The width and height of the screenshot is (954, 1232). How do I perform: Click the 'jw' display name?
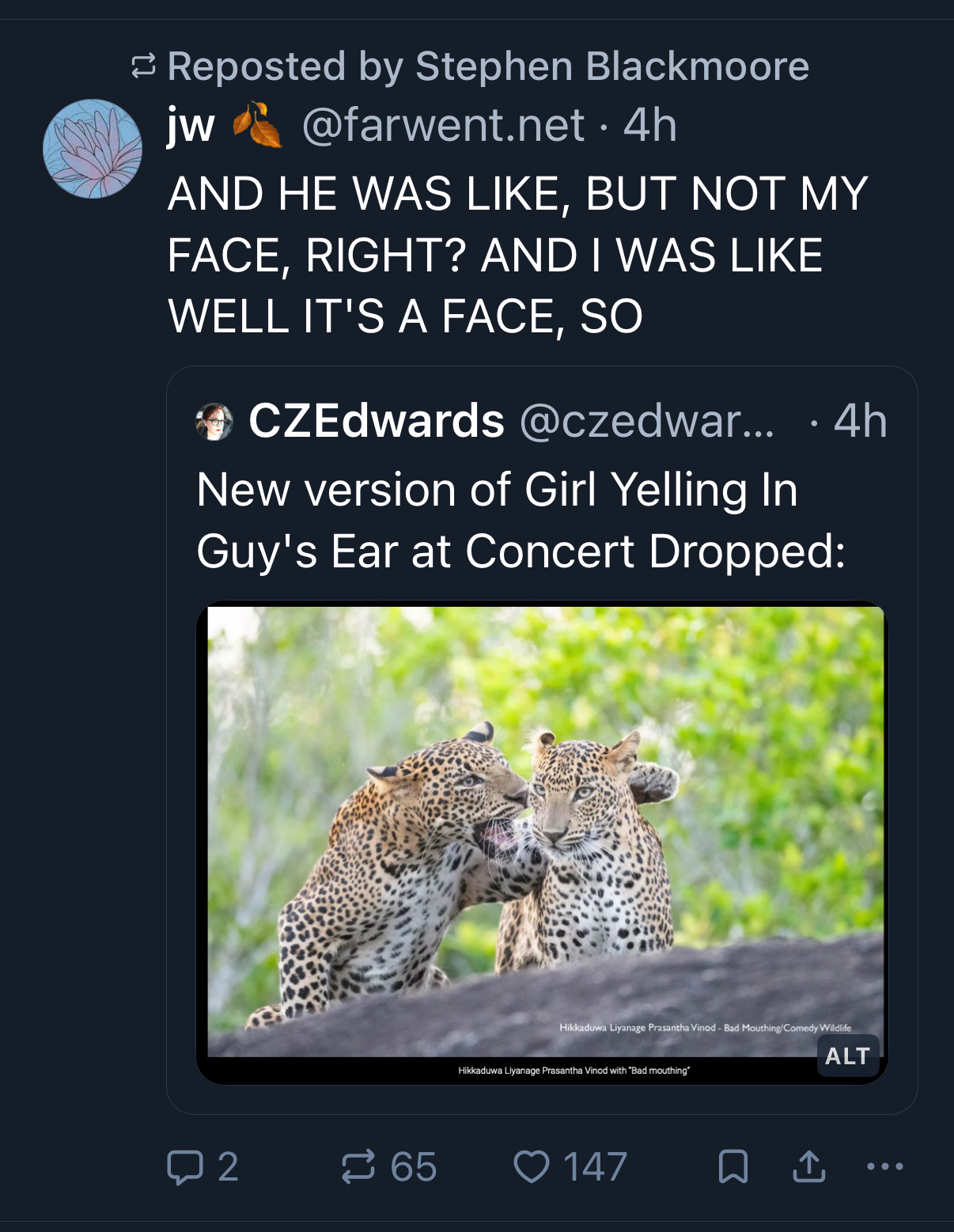[x=191, y=126]
